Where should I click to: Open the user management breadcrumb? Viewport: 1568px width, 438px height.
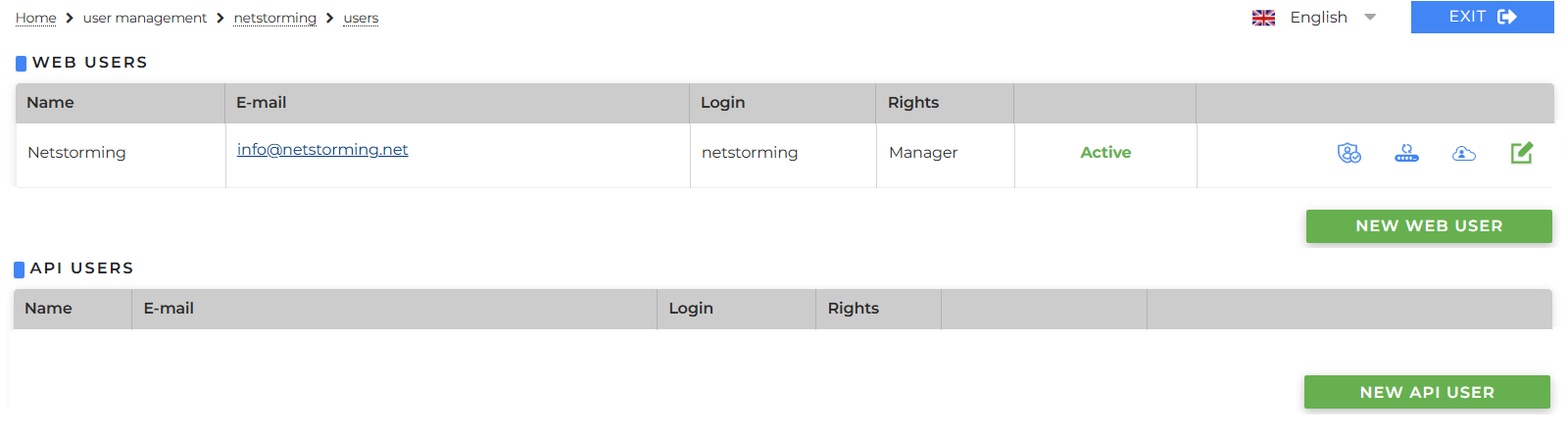coord(145,18)
